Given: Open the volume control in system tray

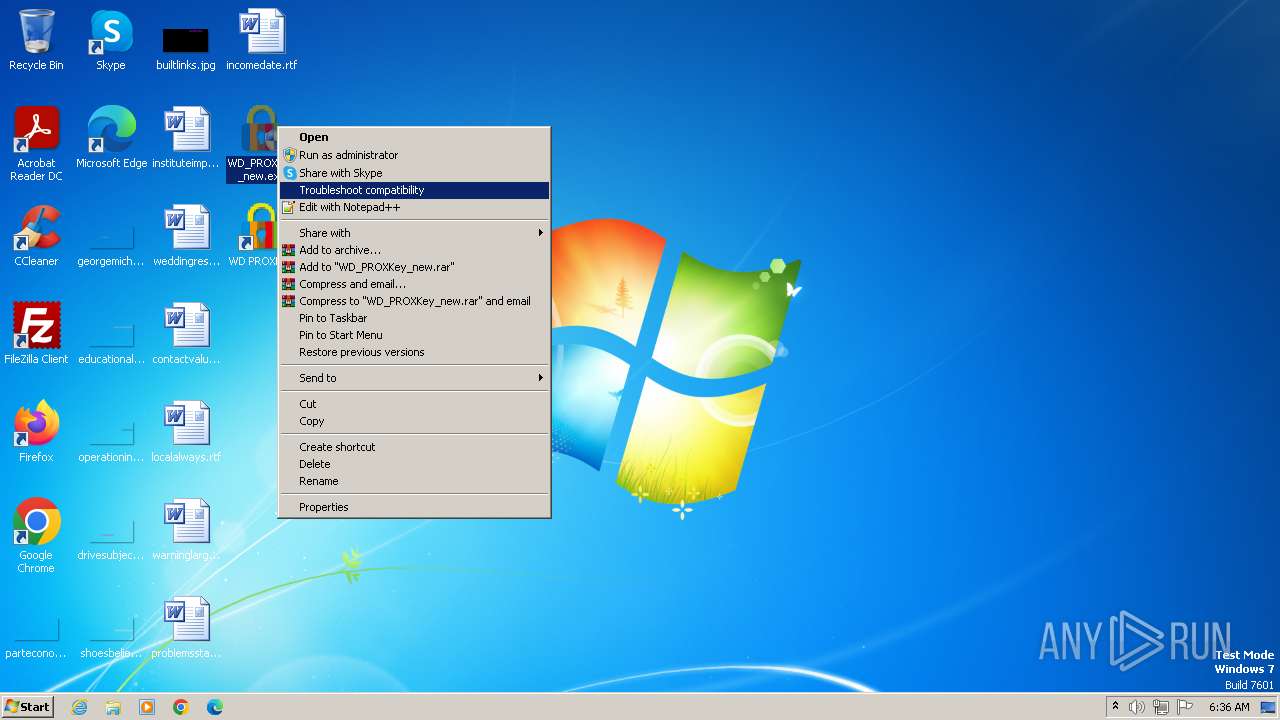Looking at the screenshot, I should pos(1137,707).
